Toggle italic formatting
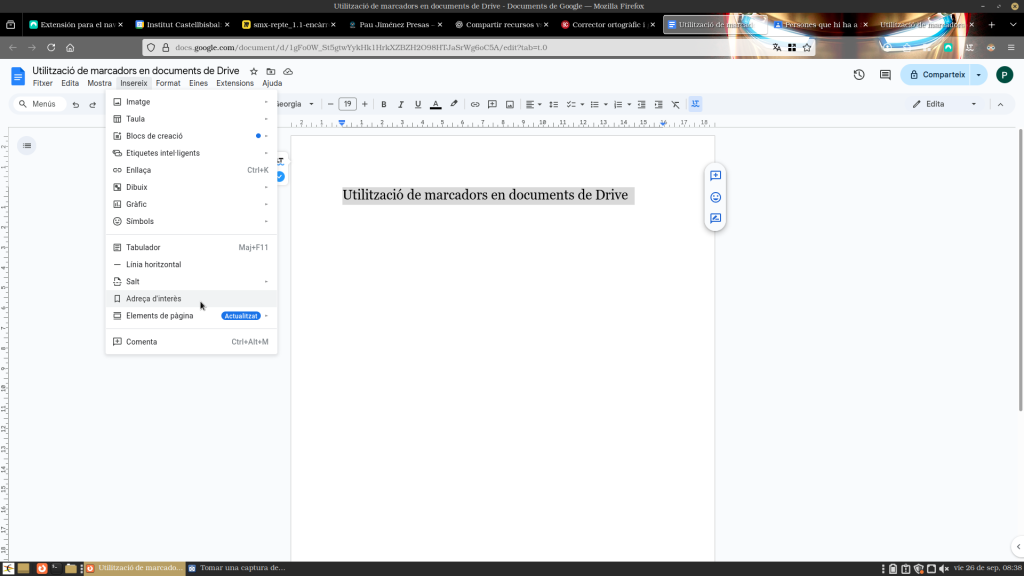This screenshot has width=1024, height=576. point(400,104)
